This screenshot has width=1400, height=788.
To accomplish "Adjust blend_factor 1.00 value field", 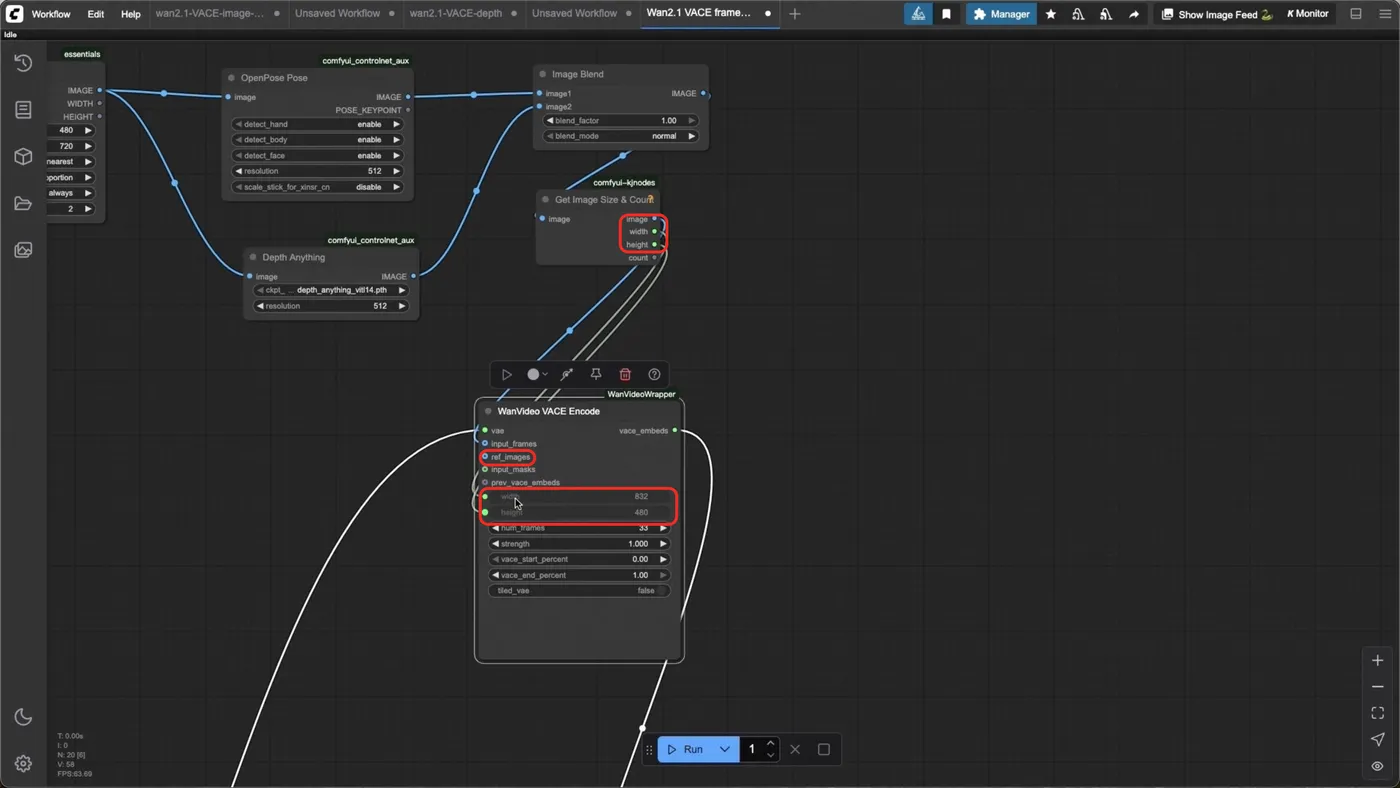I will click(620, 120).
